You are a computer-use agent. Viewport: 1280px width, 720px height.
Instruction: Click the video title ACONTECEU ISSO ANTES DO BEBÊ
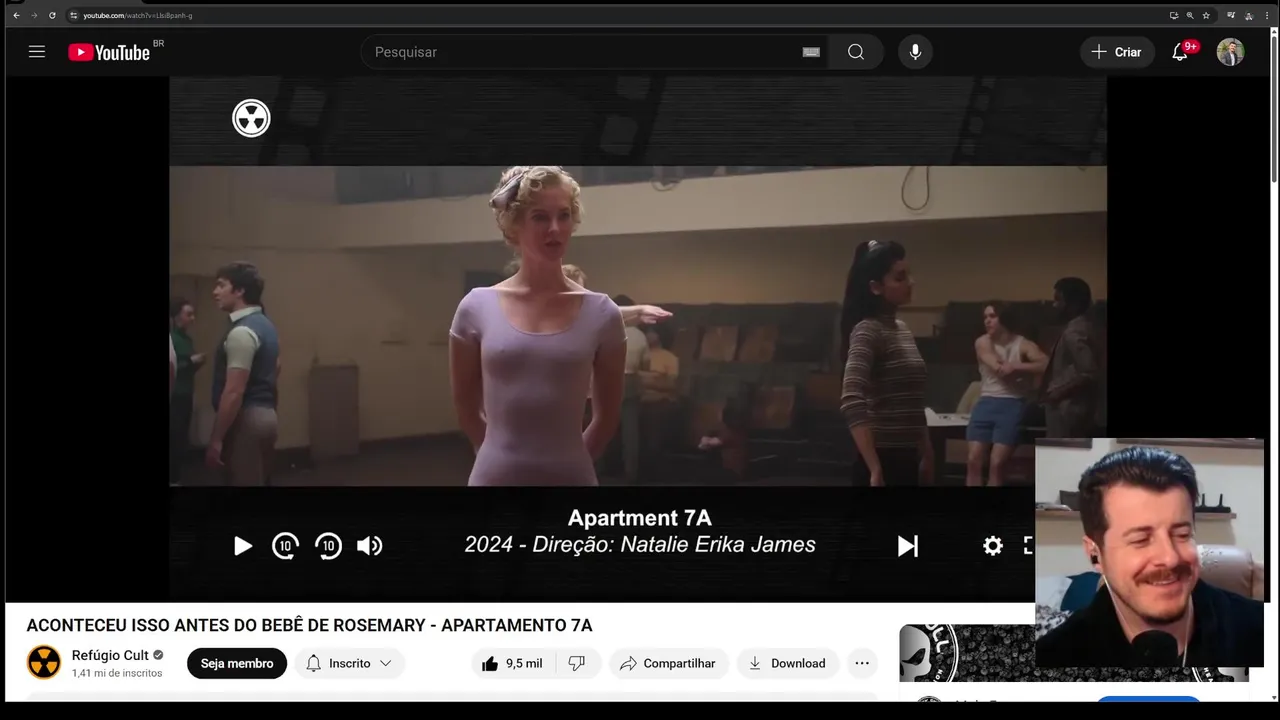pyautogui.click(x=309, y=626)
